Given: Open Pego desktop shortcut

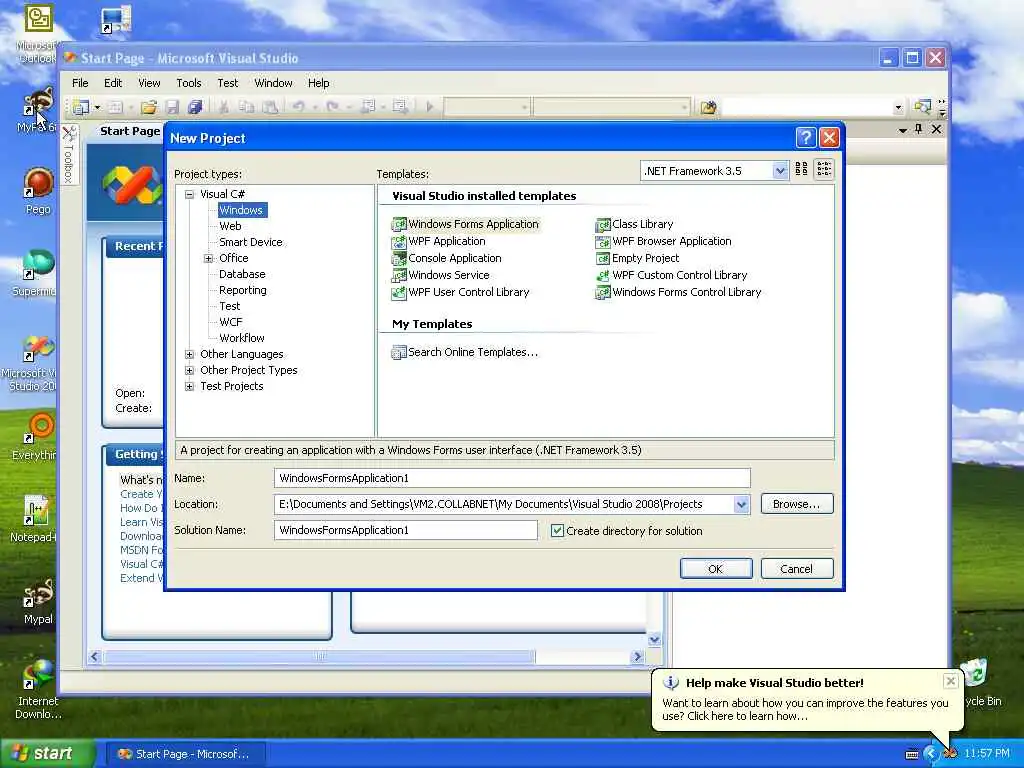Looking at the screenshot, I should click(x=38, y=191).
